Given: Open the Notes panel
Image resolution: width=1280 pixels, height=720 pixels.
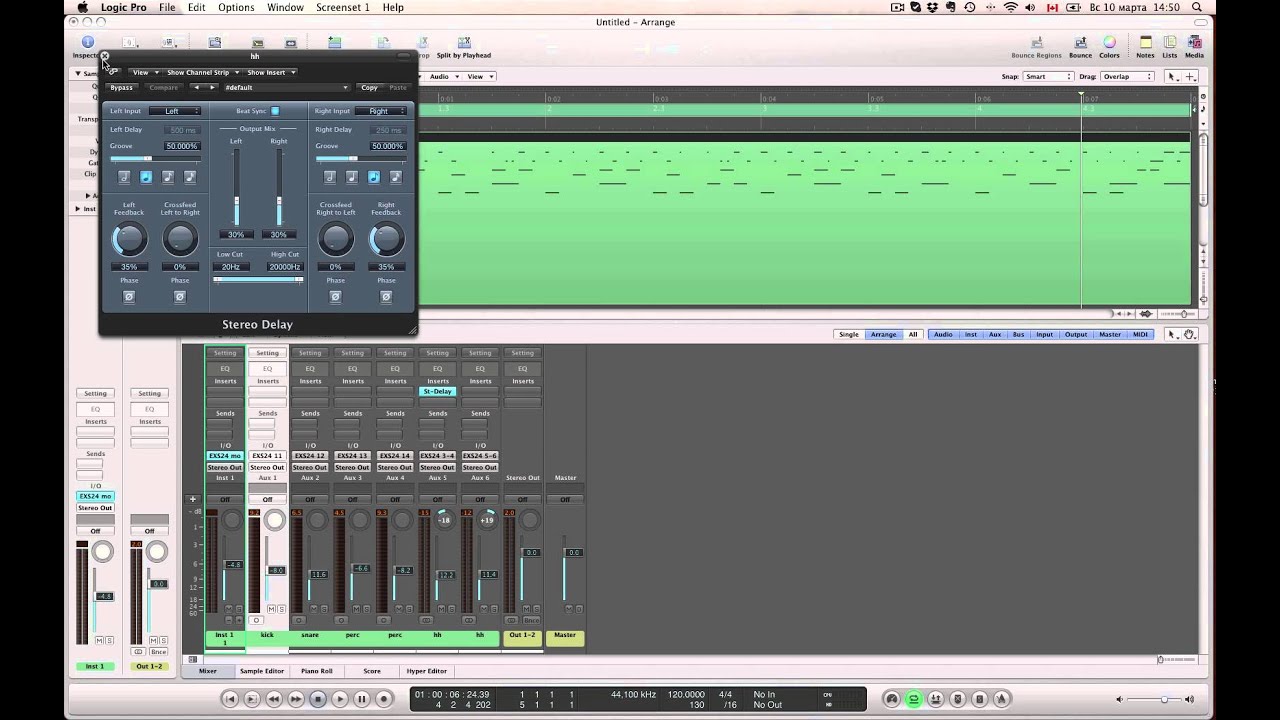Looking at the screenshot, I should (1145, 47).
